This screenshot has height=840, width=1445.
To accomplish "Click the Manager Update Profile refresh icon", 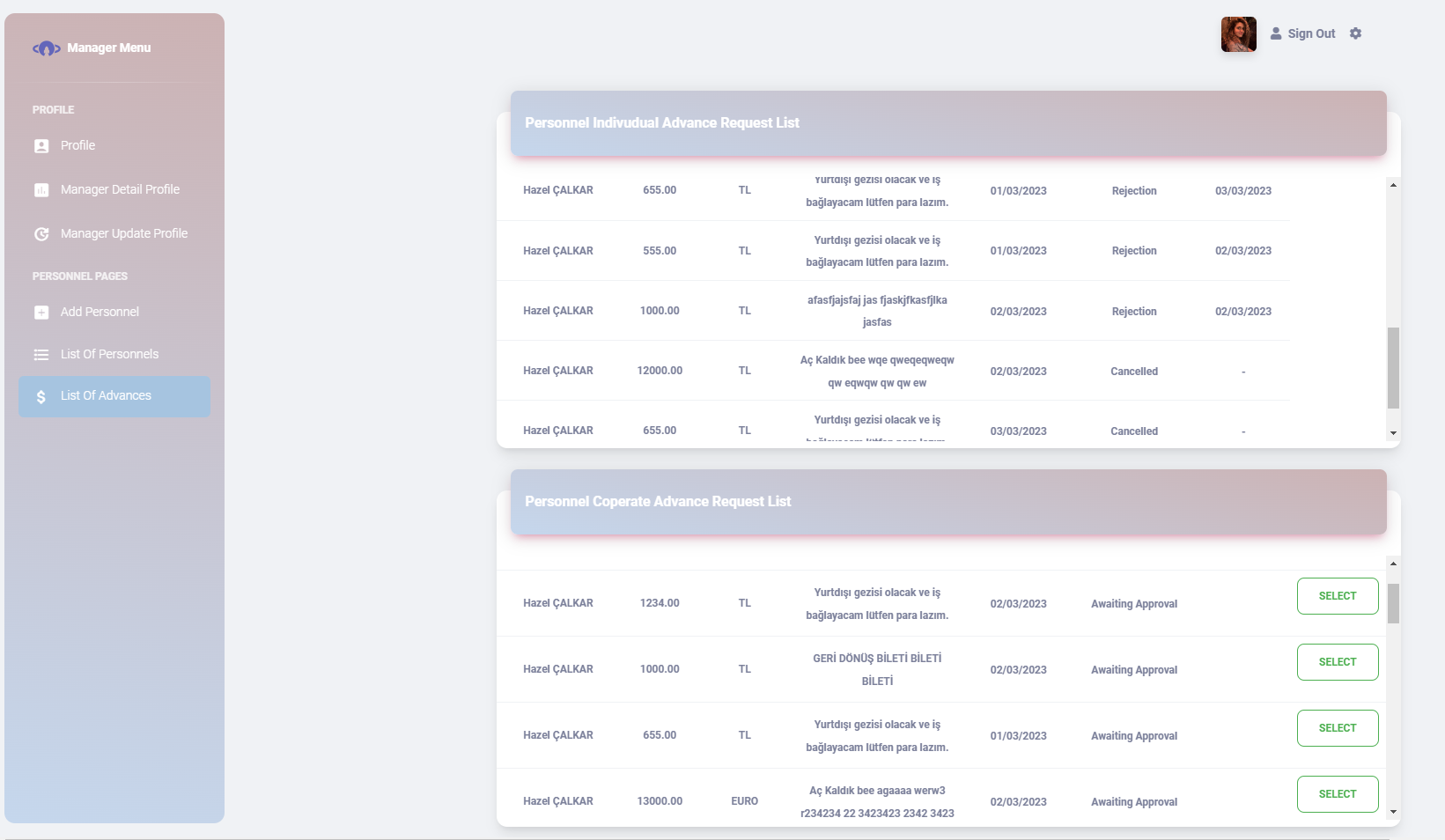I will pos(41,233).
